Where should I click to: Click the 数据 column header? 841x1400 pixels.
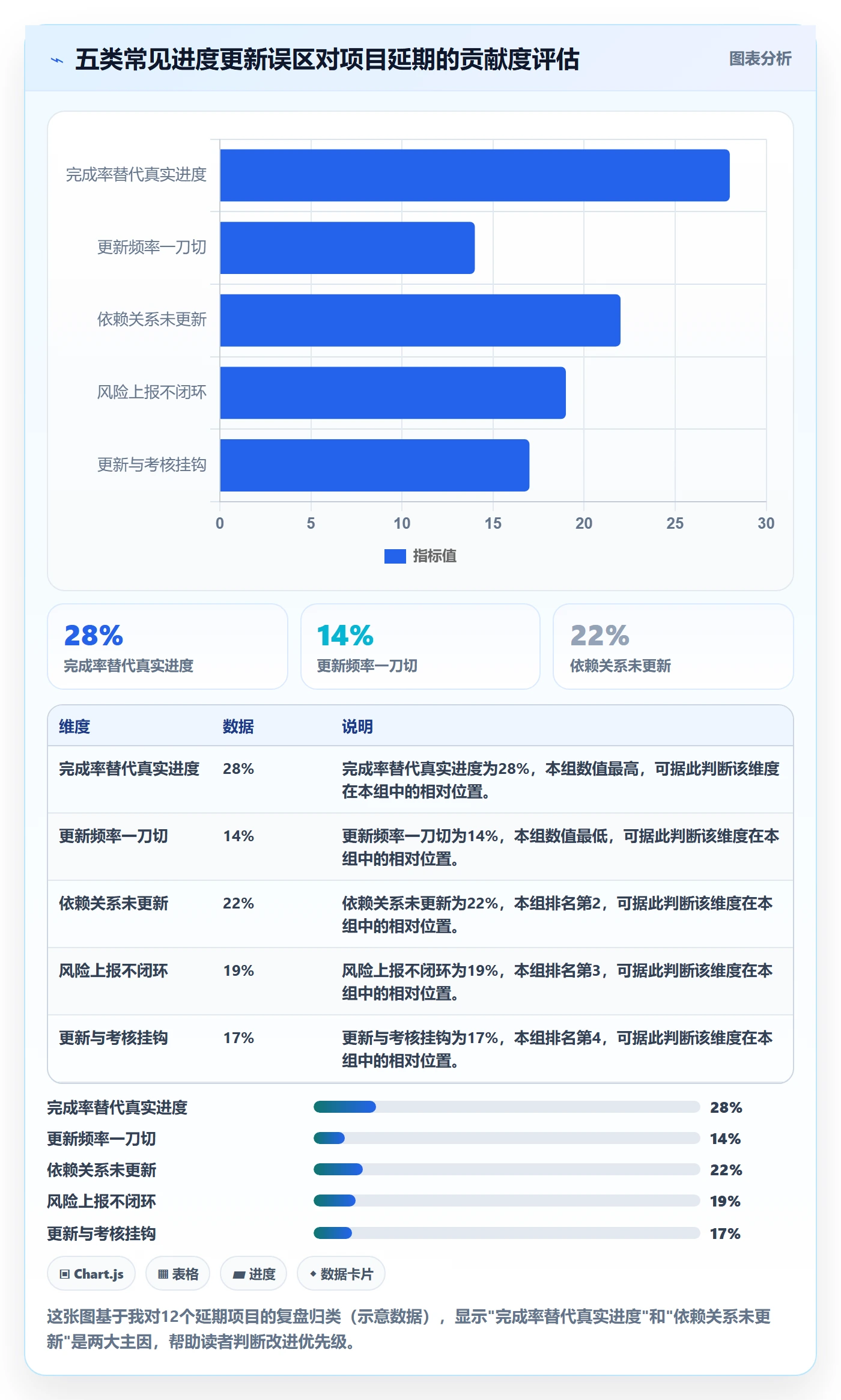pyautogui.click(x=238, y=726)
